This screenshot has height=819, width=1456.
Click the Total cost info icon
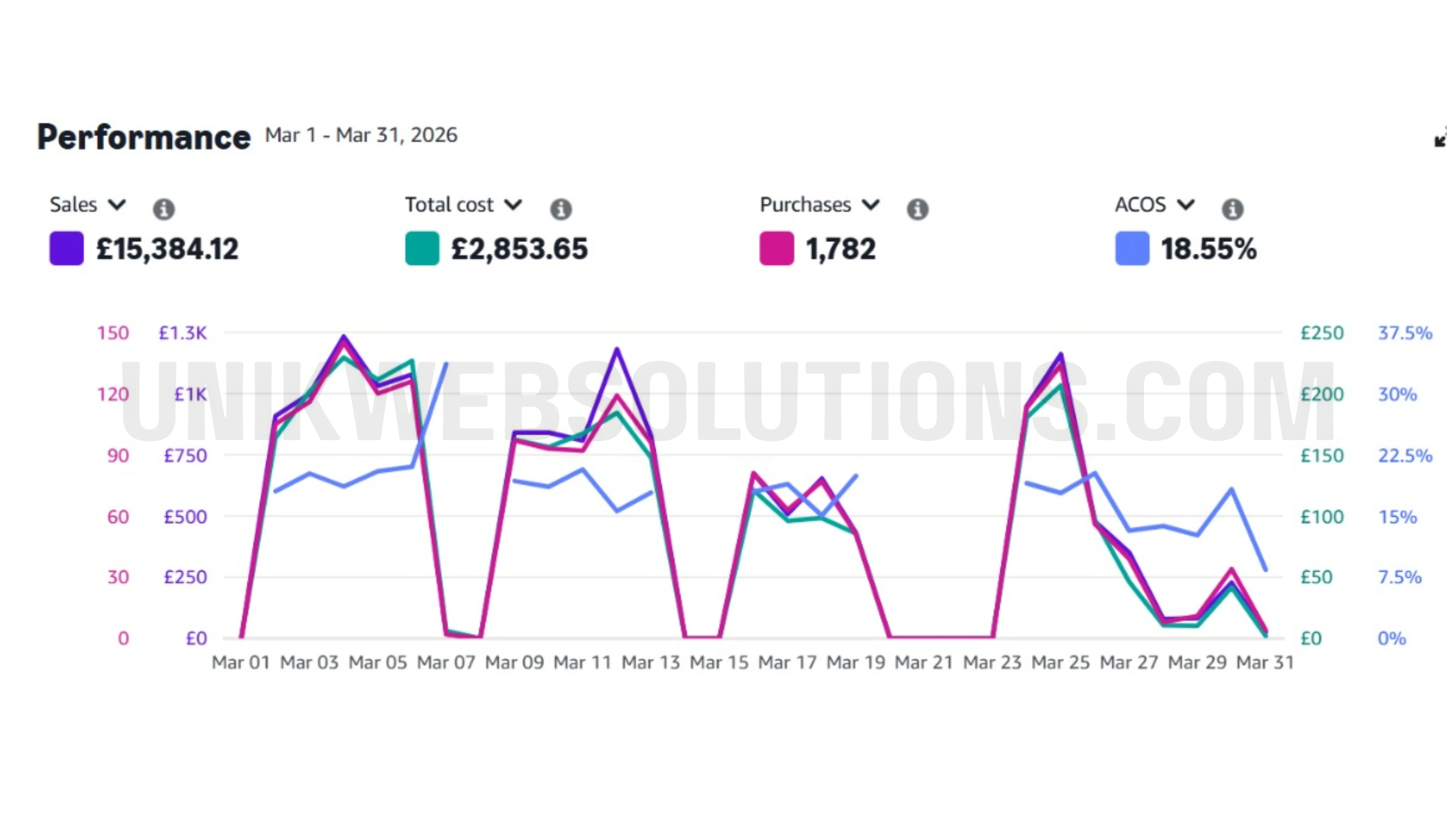(561, 209)
